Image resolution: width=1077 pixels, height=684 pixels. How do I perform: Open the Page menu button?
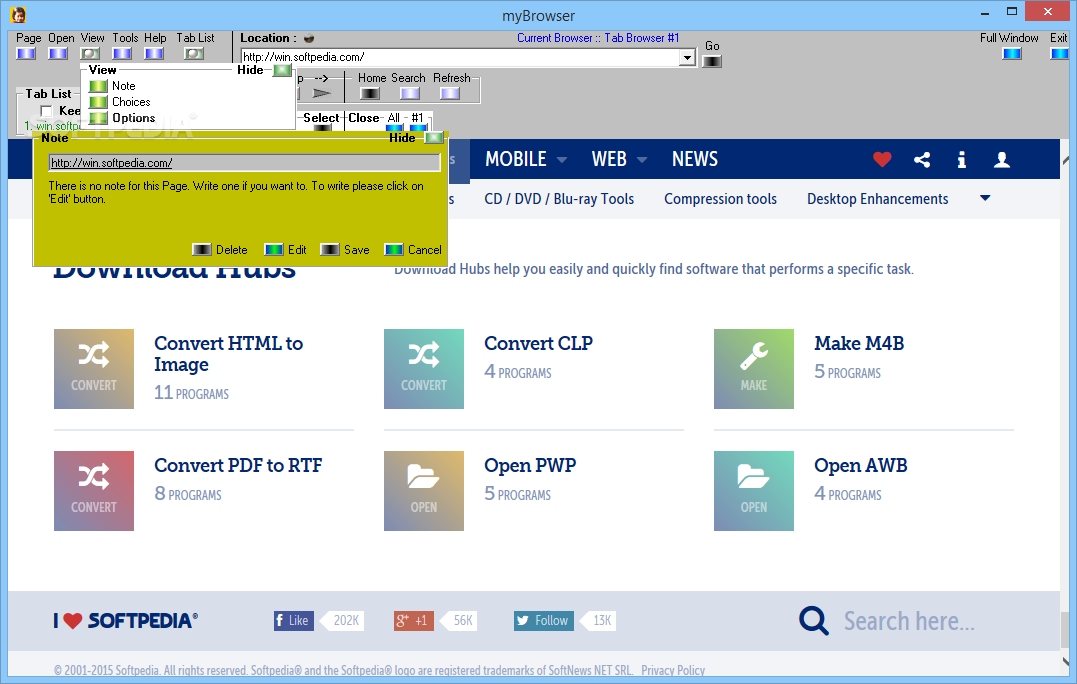[x=26, y=54]
